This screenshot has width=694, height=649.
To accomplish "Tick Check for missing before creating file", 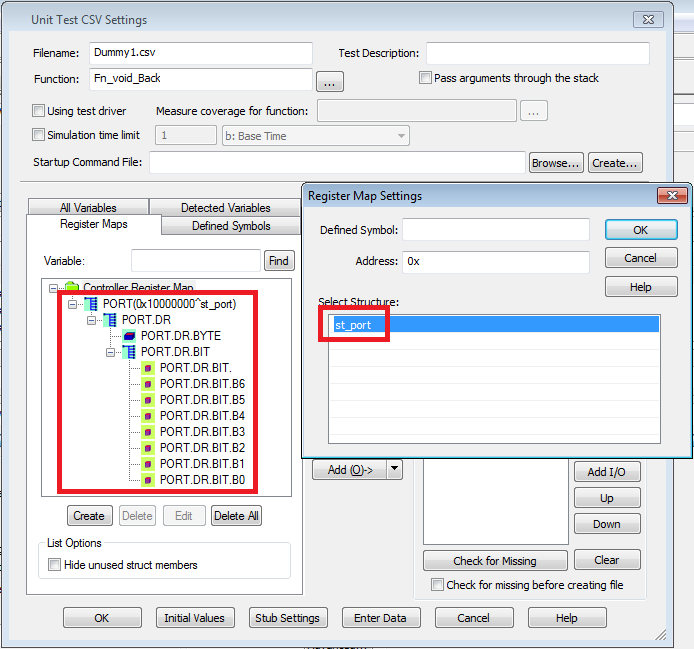I will click(x=437, y=584).
